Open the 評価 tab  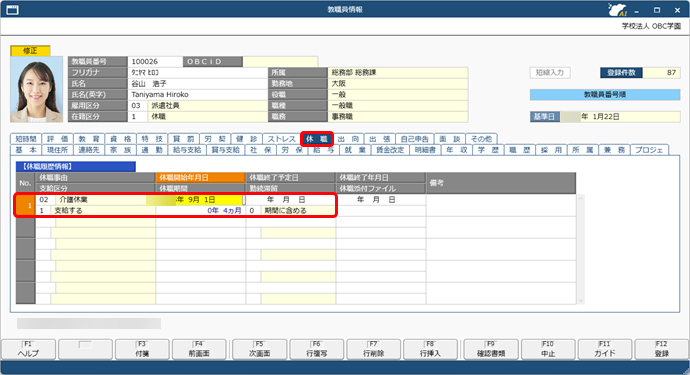57,139
